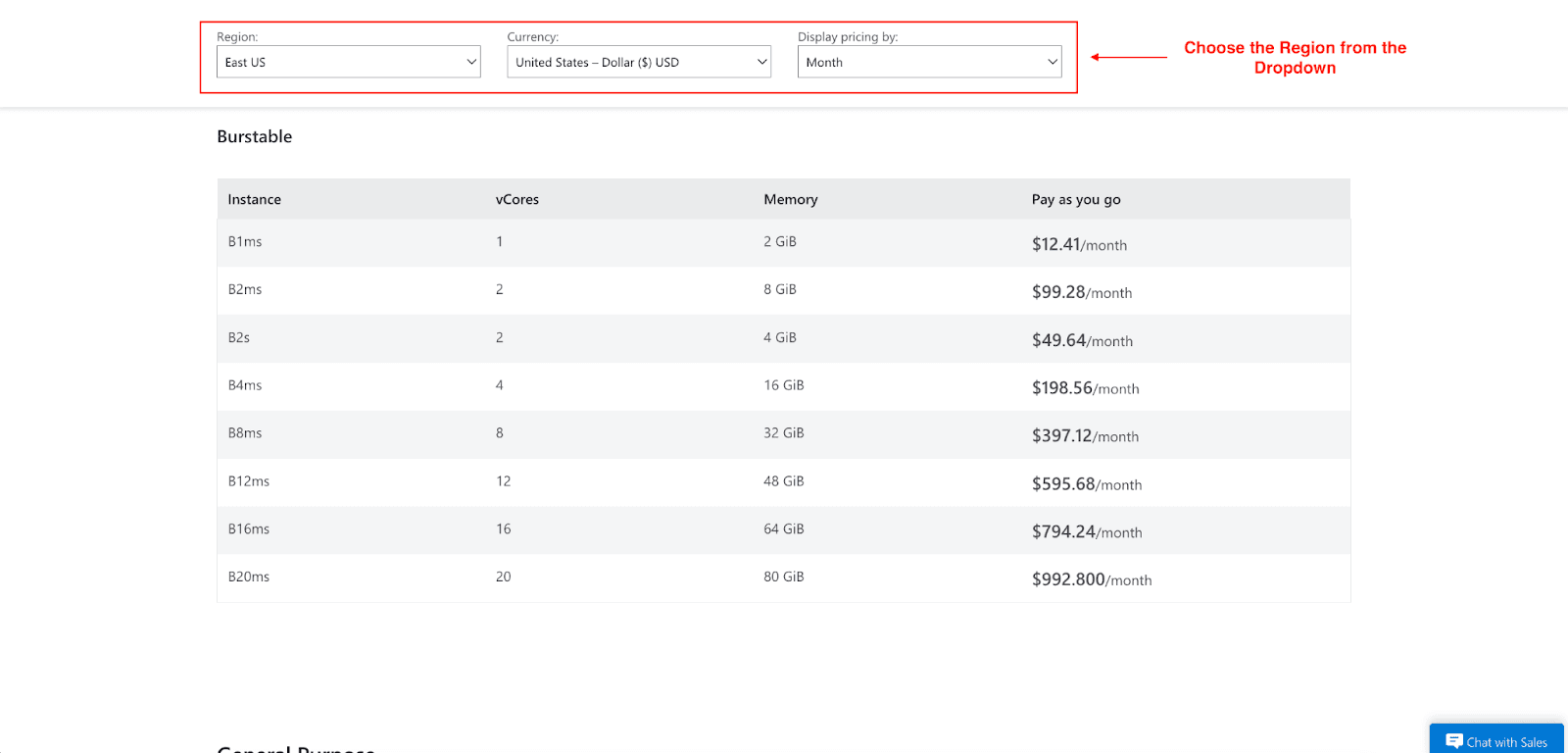Click the vCores value 20 in B20ms row
Viewport: 1568px width, 753px height.
click(504, 577)
